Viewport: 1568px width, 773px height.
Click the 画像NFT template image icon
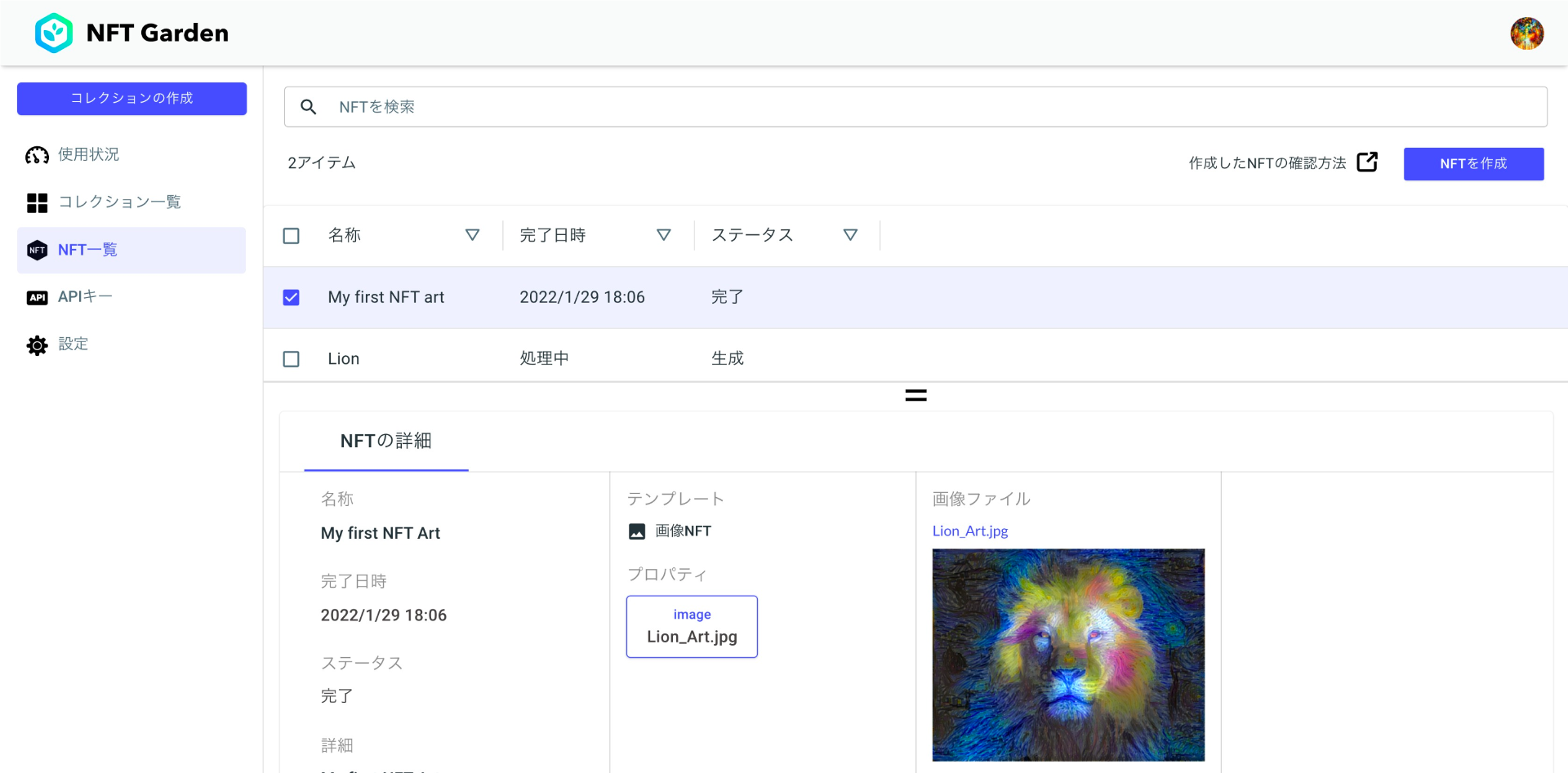[635, 531]
